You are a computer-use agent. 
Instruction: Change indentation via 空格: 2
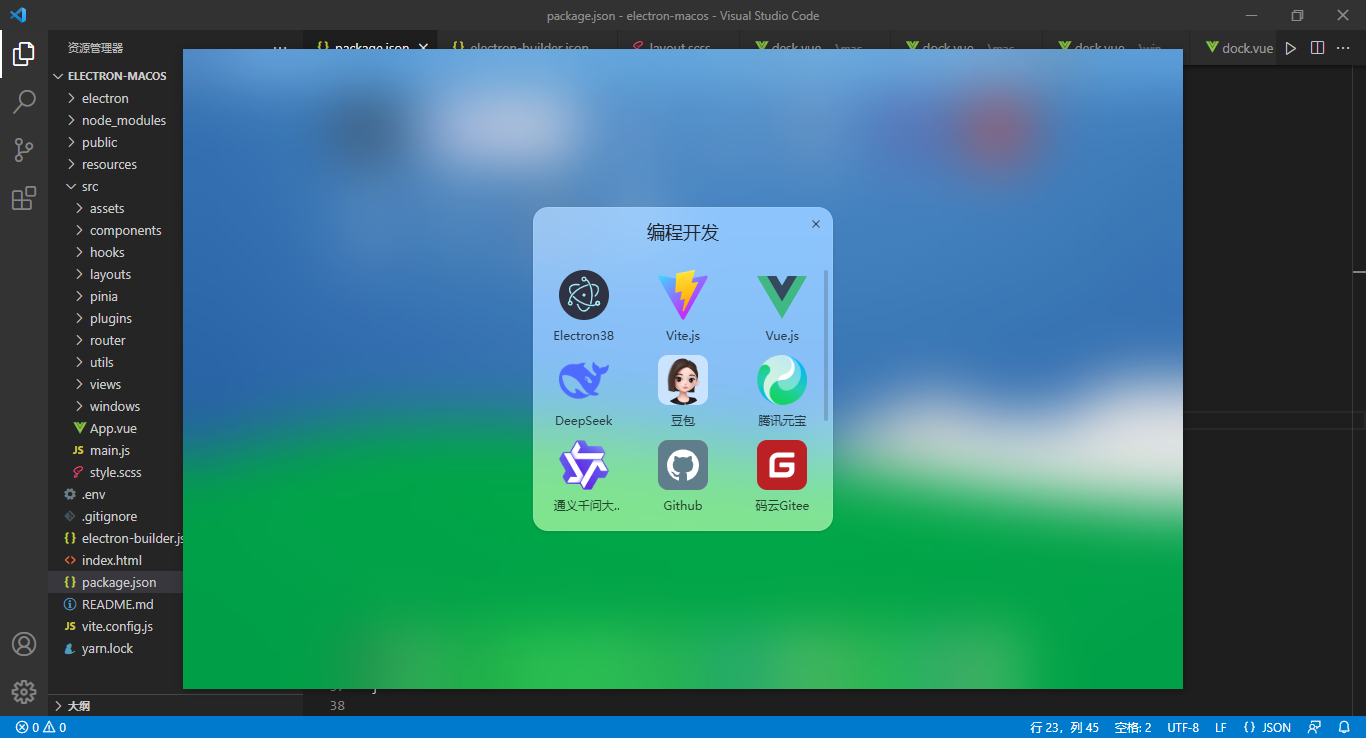(1133, 727)
